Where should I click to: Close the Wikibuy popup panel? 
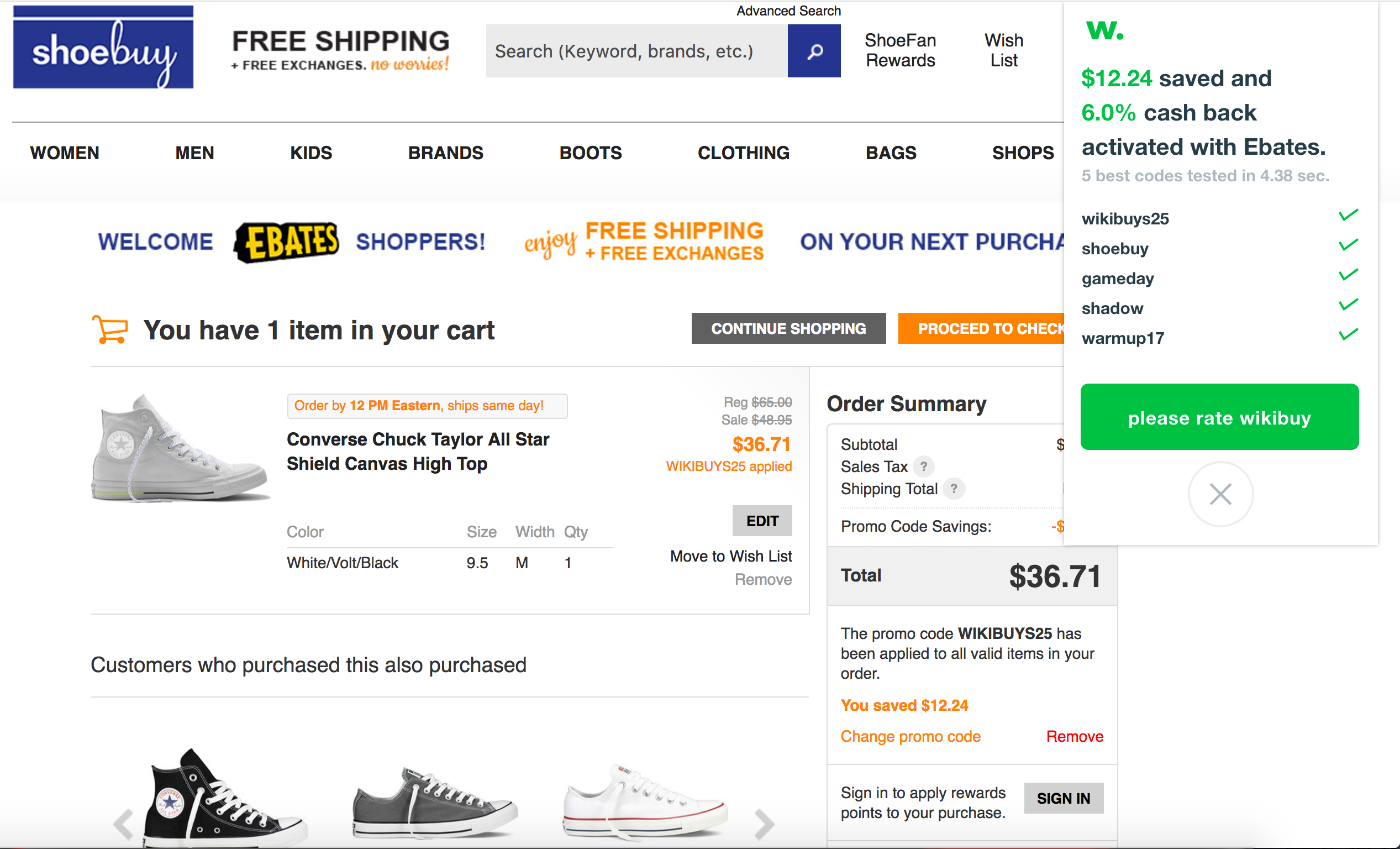point(1220,494)
